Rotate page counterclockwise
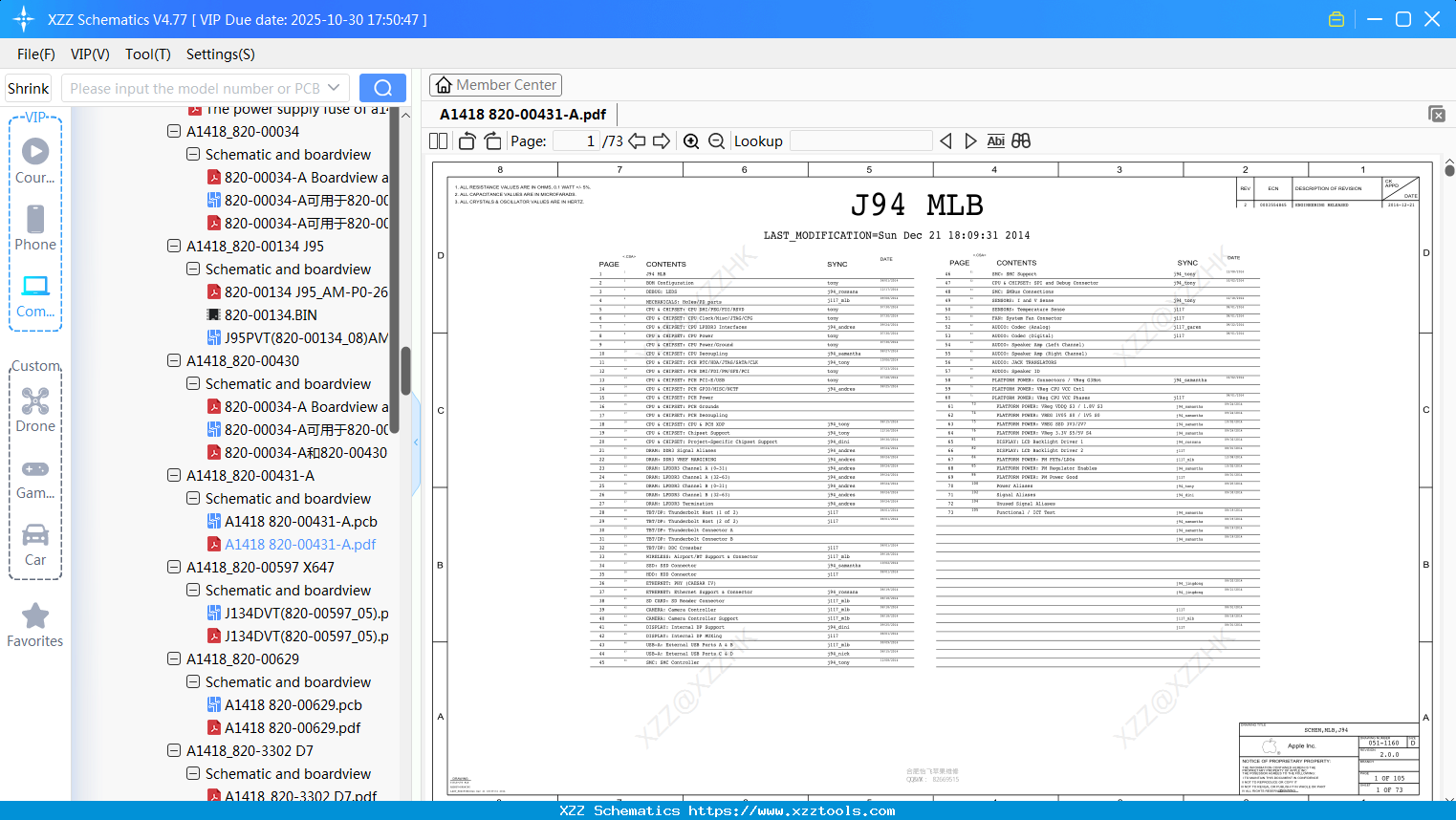This screenshot has width=1456, height=820. tap(467, 141)
